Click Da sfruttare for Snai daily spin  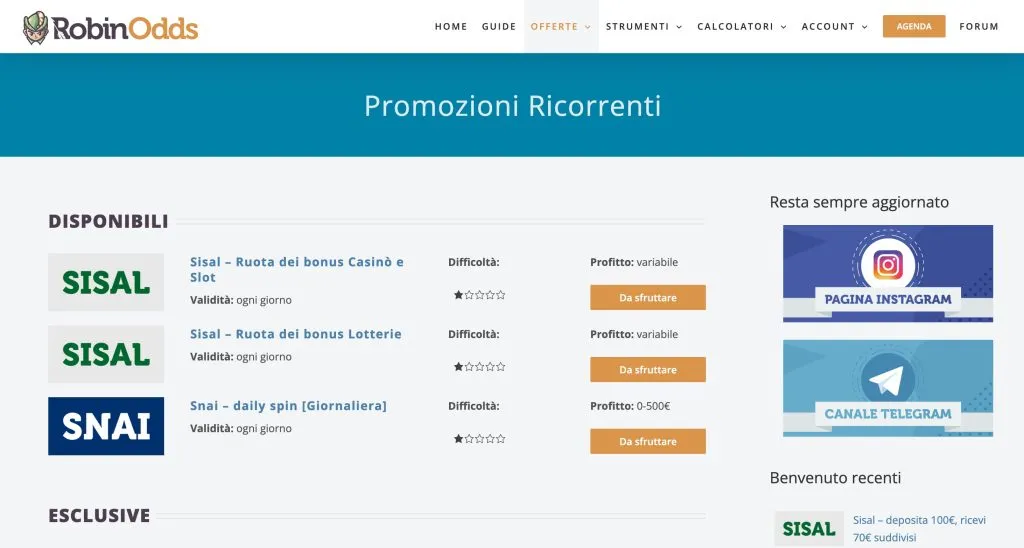pos(648,441)
